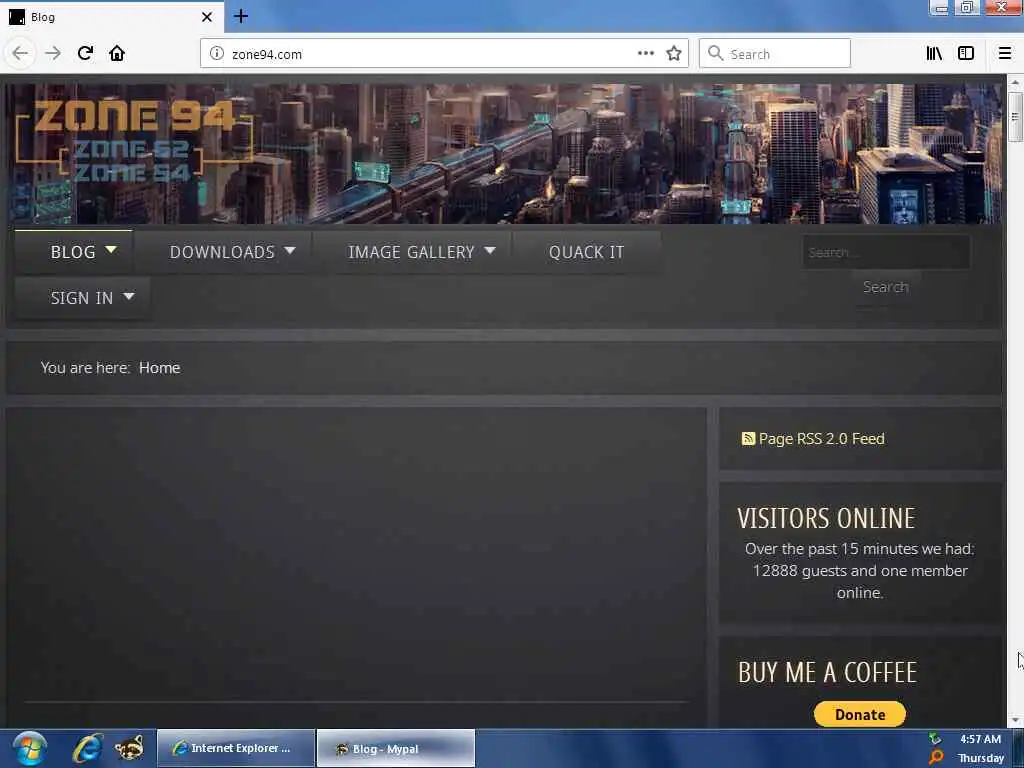
Task: Click the "12888 guests and one member" text
Action: coord(859,571)
